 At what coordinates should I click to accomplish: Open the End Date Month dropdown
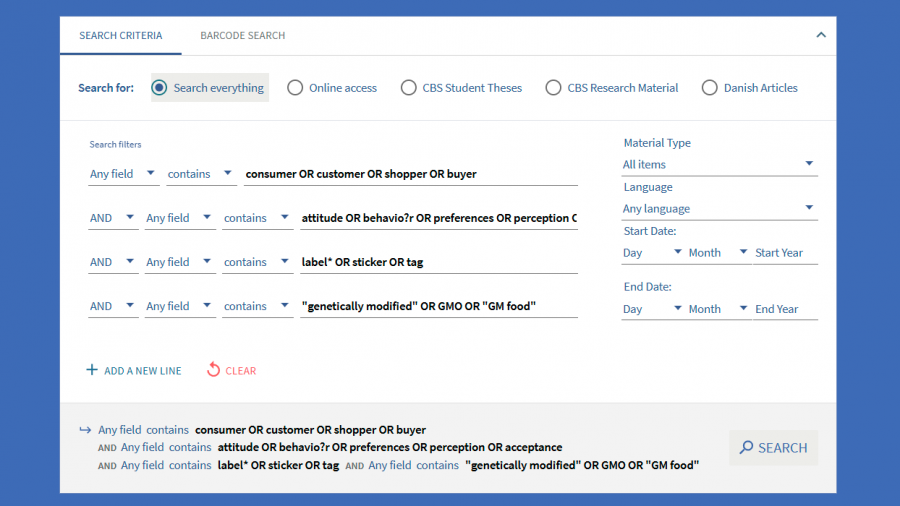coord(716,309)
